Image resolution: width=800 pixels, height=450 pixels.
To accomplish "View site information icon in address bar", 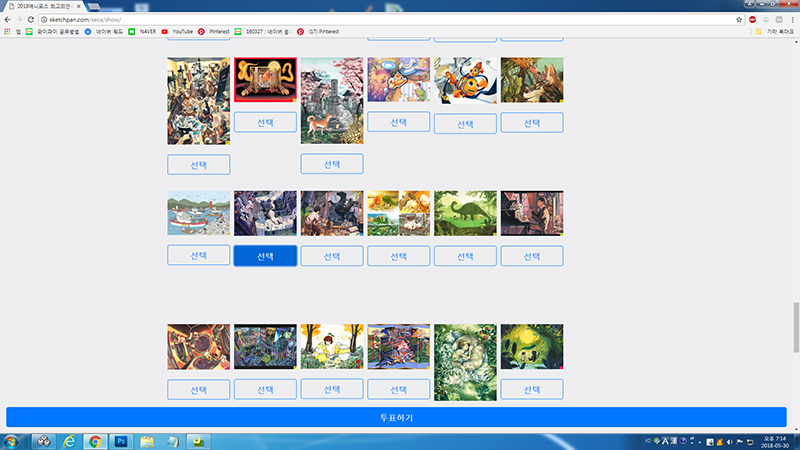I will point(44,19).
